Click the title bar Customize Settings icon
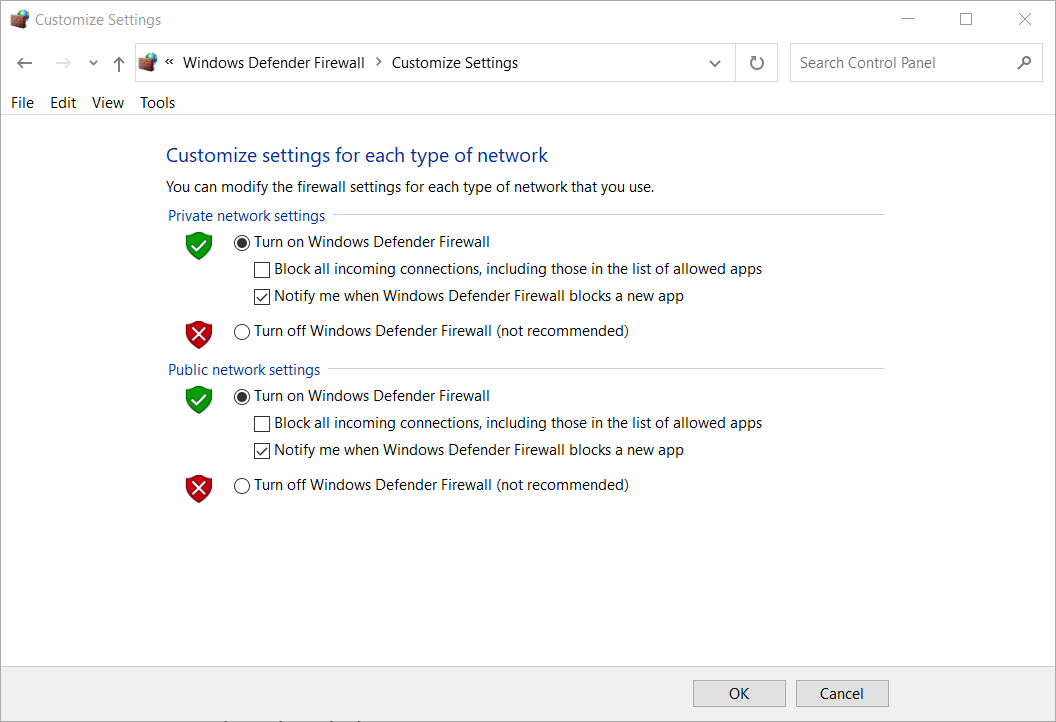 pos(20,20)
